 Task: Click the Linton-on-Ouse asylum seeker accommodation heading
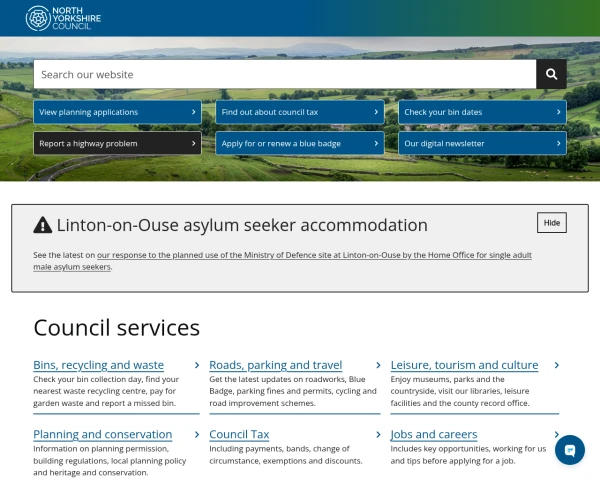242,225
